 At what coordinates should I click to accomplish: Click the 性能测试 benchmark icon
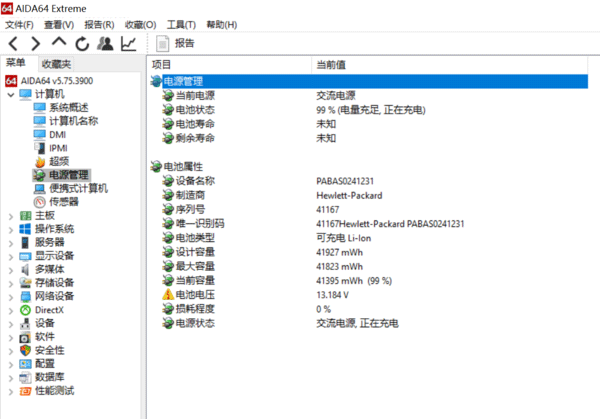tap(25, 391)
